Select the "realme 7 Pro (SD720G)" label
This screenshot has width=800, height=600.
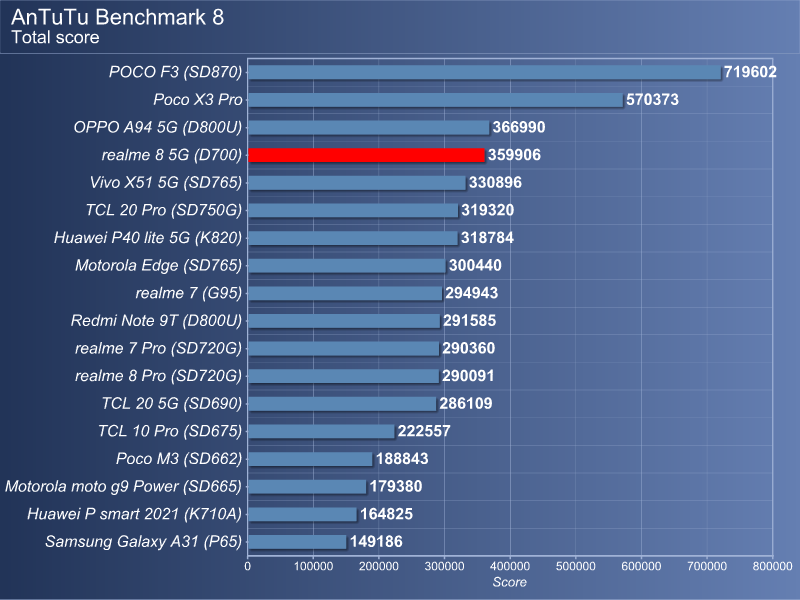coord(159,348)
